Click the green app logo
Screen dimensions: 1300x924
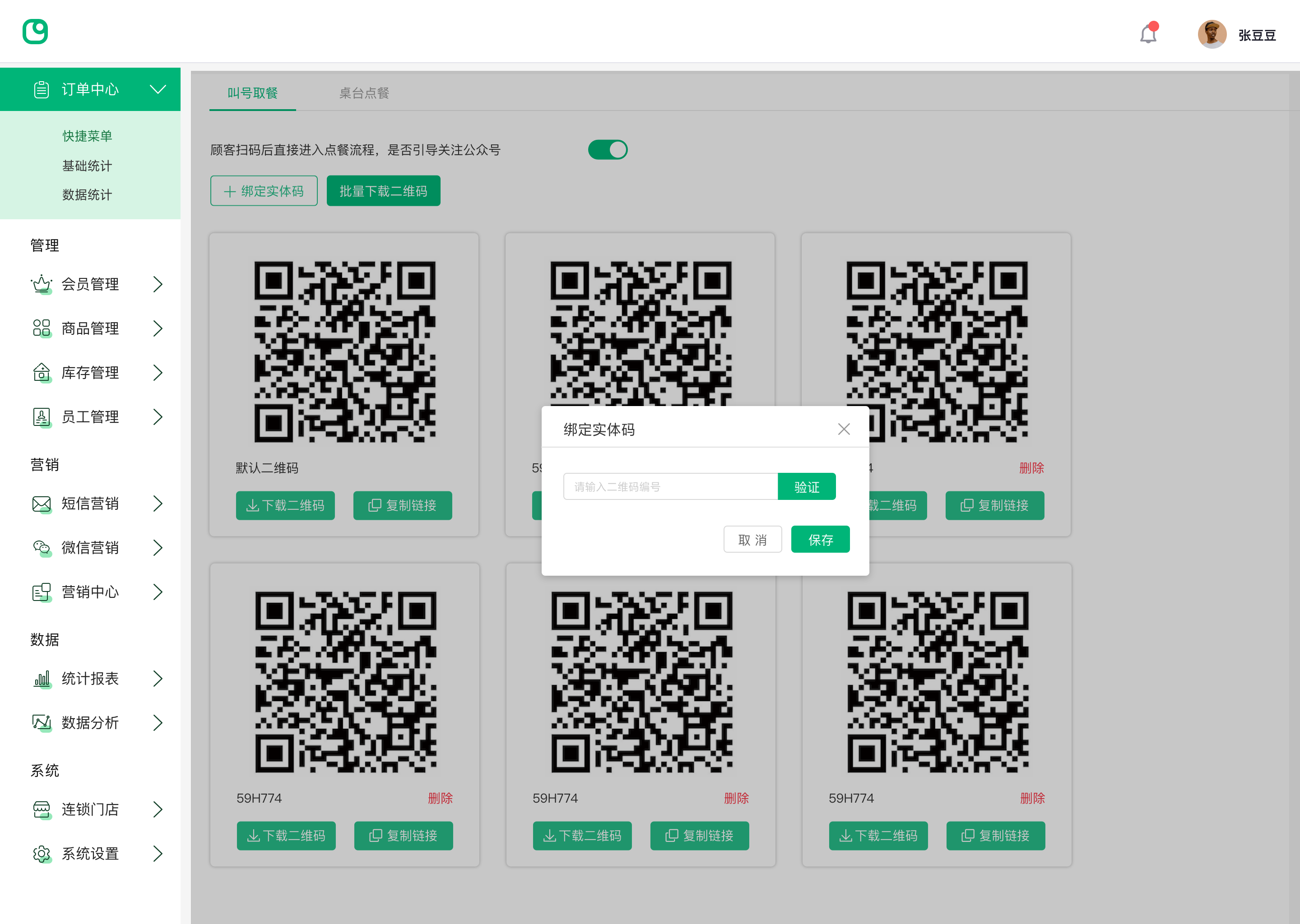(35, 31)
